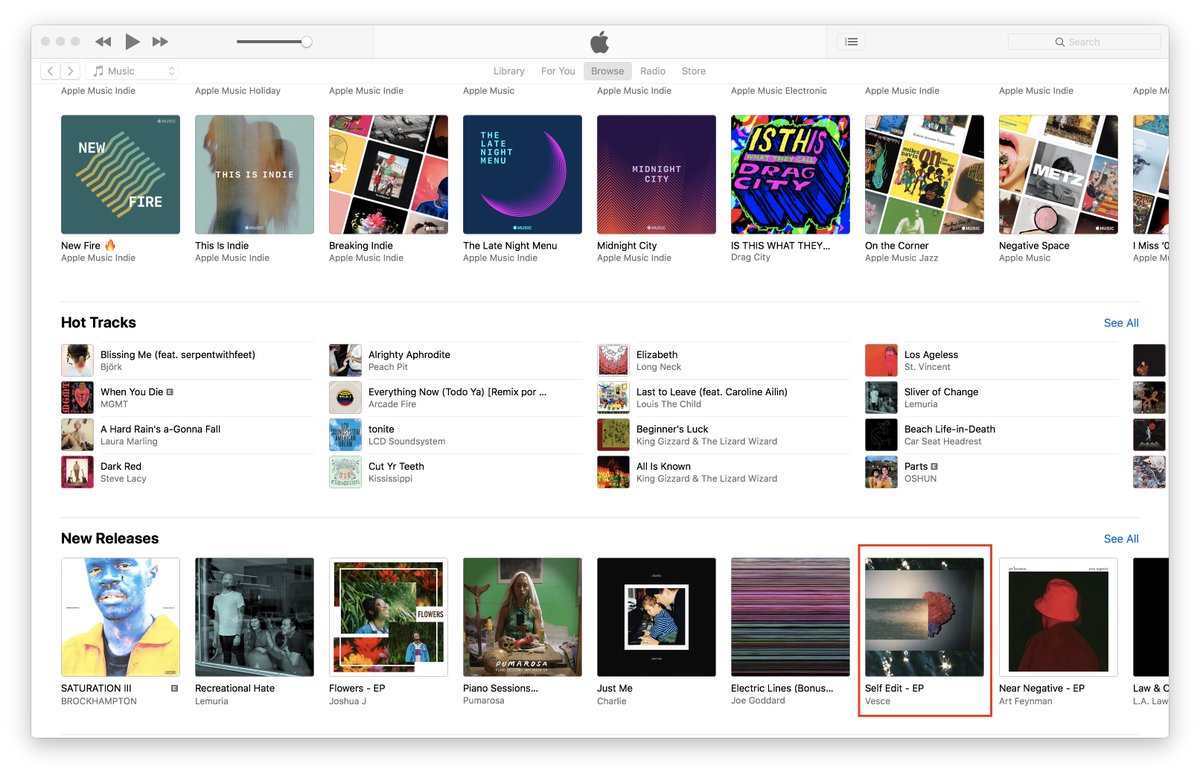Switch to the For You tab
The width and height of the screenshot is (1200, 775).
[x=558, y=71]
